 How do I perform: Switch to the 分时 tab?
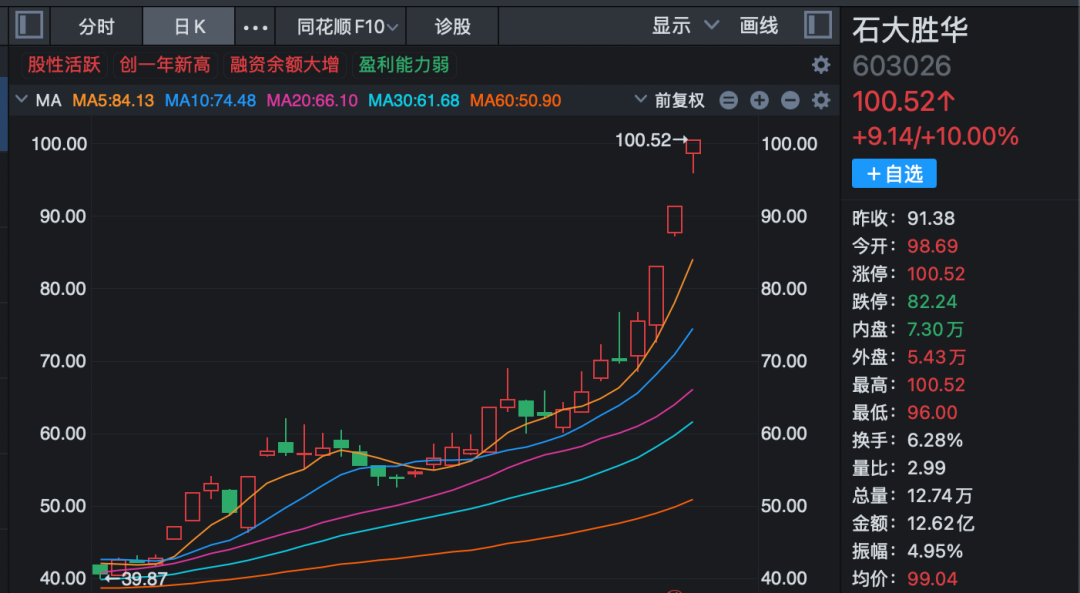[96, 26]
